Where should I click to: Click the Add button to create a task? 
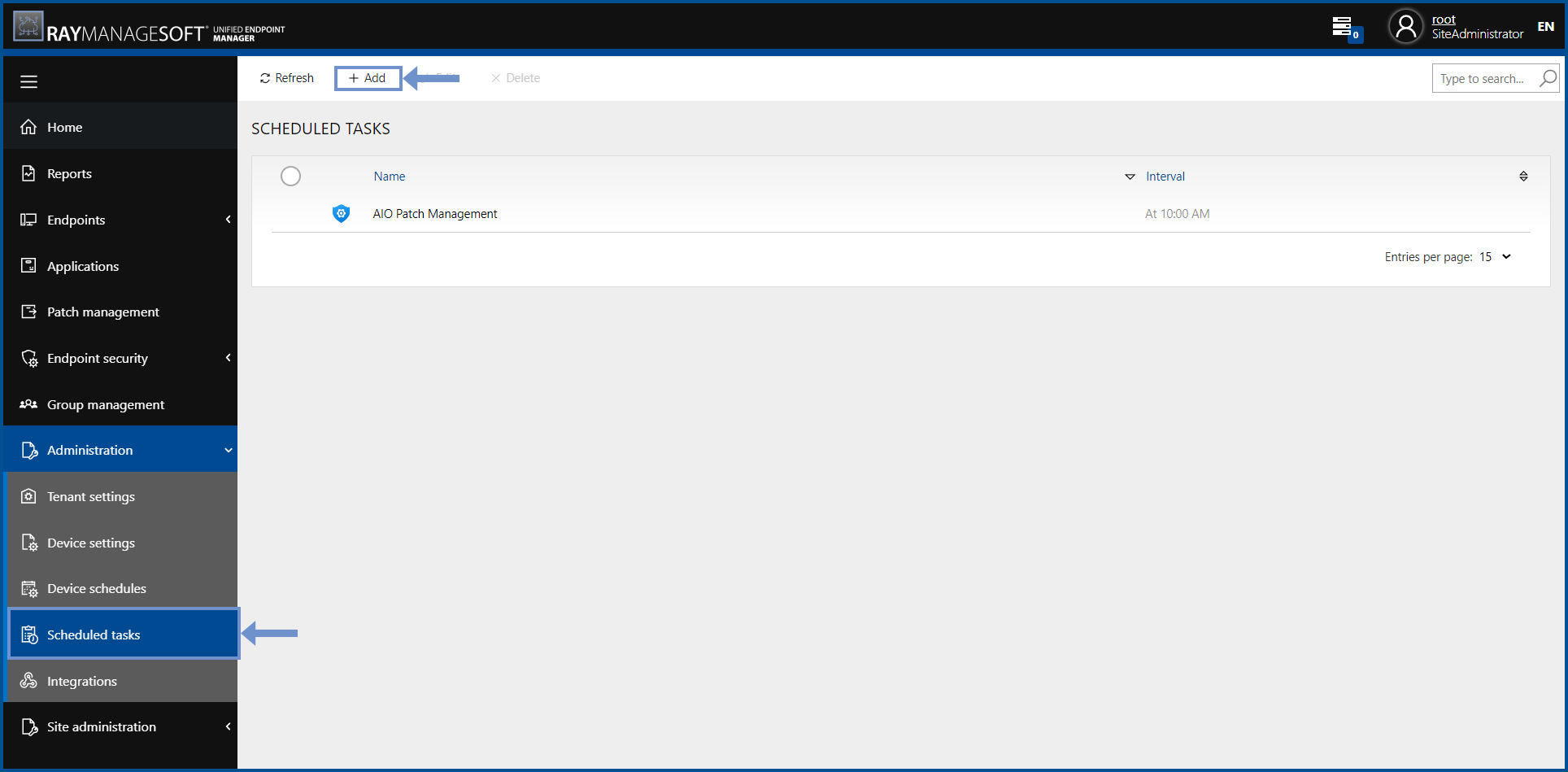(x=367, y=77)
